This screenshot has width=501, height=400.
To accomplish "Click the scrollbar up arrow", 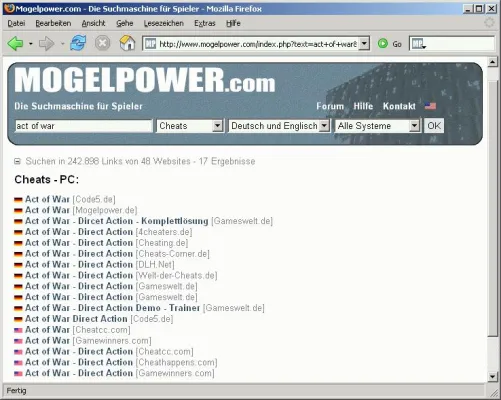I will tap(493, 62).
